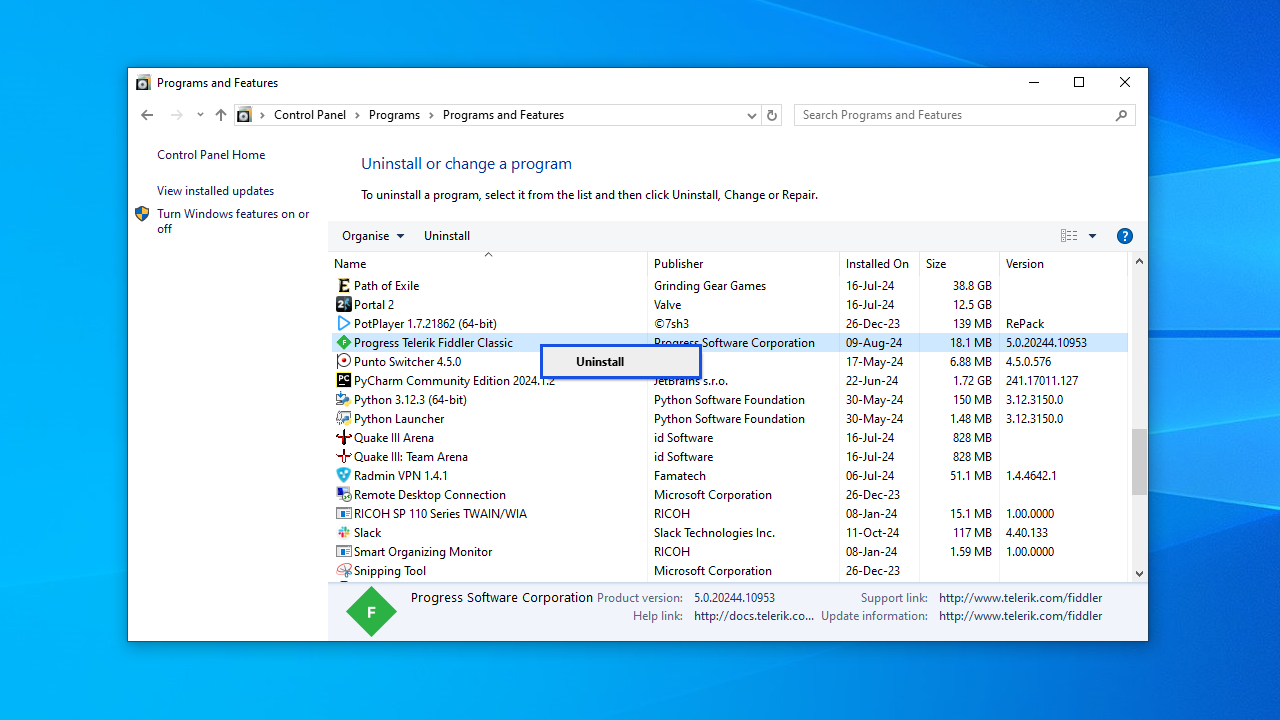The image size is (1280, 720).
Task: Click the Quake III Arena icon
Action: tap(344, 438)
